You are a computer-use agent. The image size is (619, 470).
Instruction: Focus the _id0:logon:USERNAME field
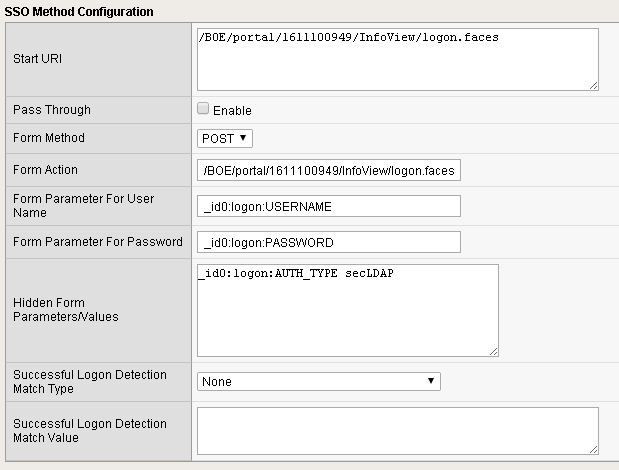[329, 206]
